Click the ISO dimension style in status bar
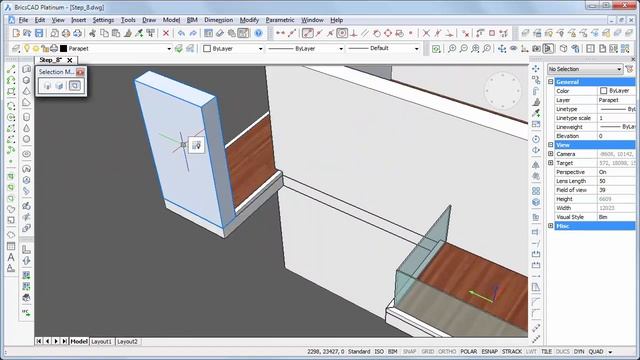The height and width of the screenshot is (360, 640). pos(379,351)
